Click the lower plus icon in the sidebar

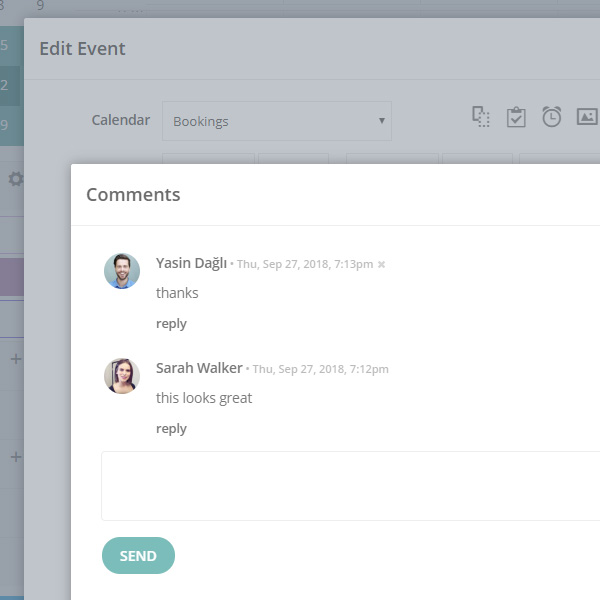[x=16, y=457]
